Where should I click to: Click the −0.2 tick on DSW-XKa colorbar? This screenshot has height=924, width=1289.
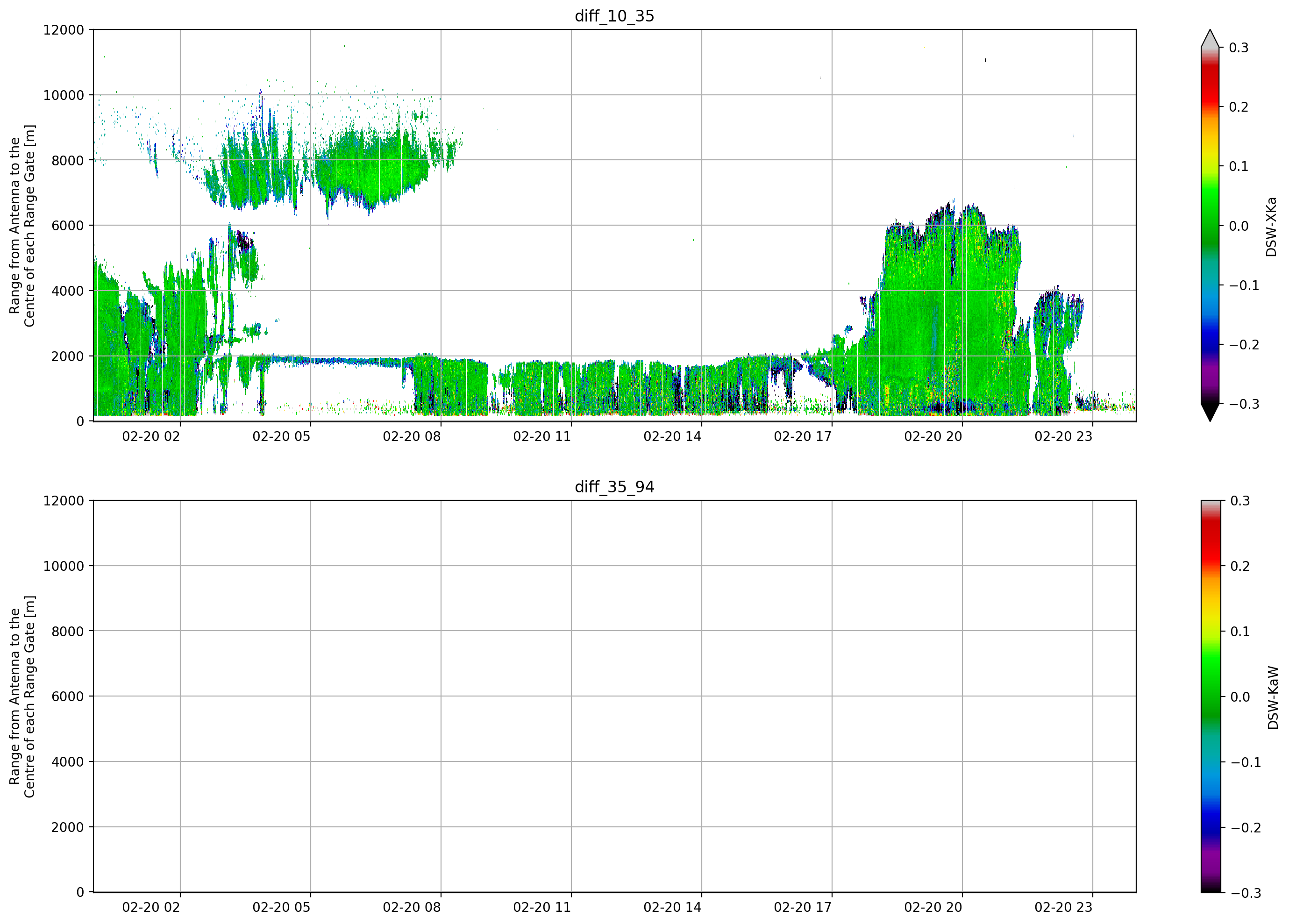point(1244,345)
